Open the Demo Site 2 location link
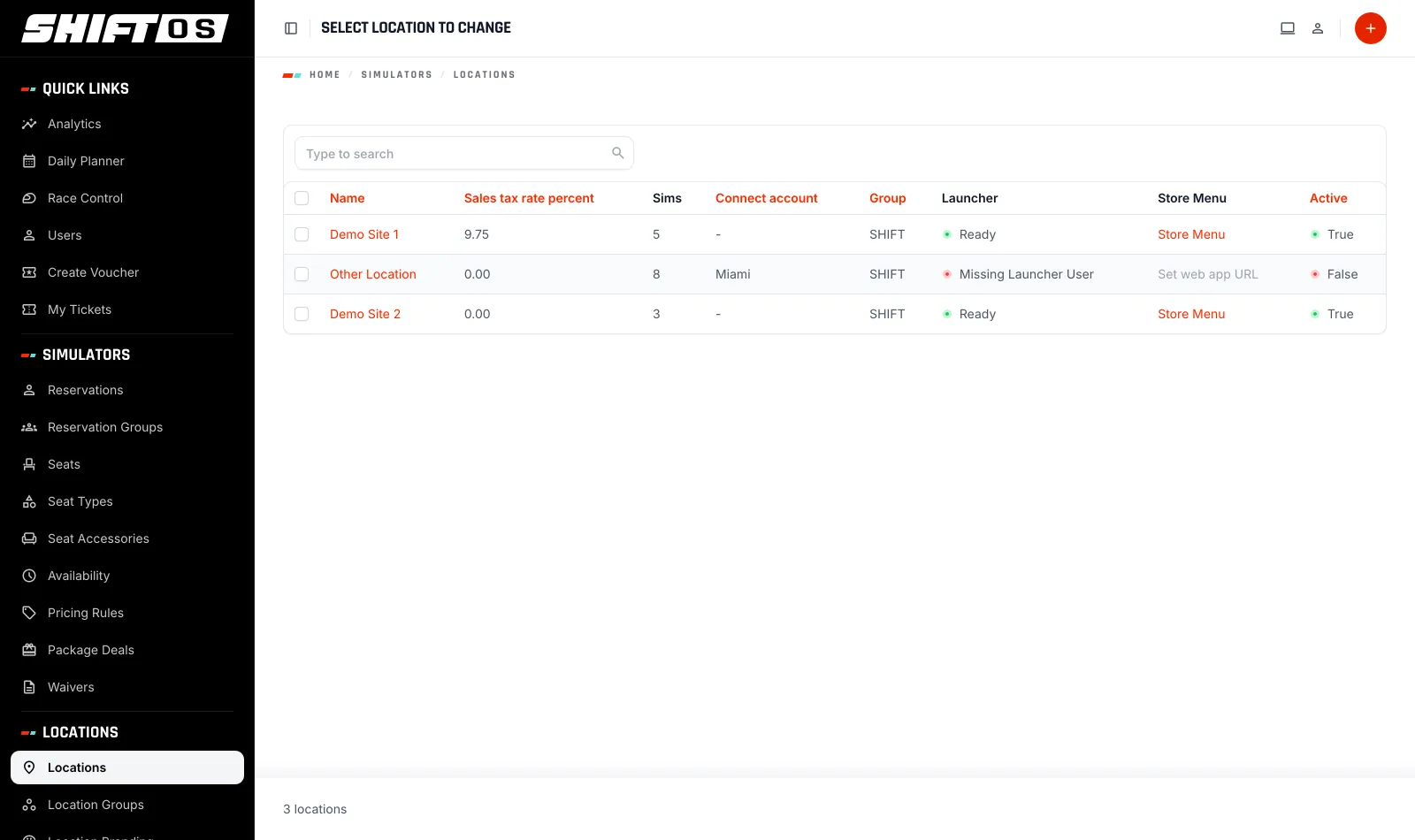This screenshot has height=840, width=1415. pos(365,314)
